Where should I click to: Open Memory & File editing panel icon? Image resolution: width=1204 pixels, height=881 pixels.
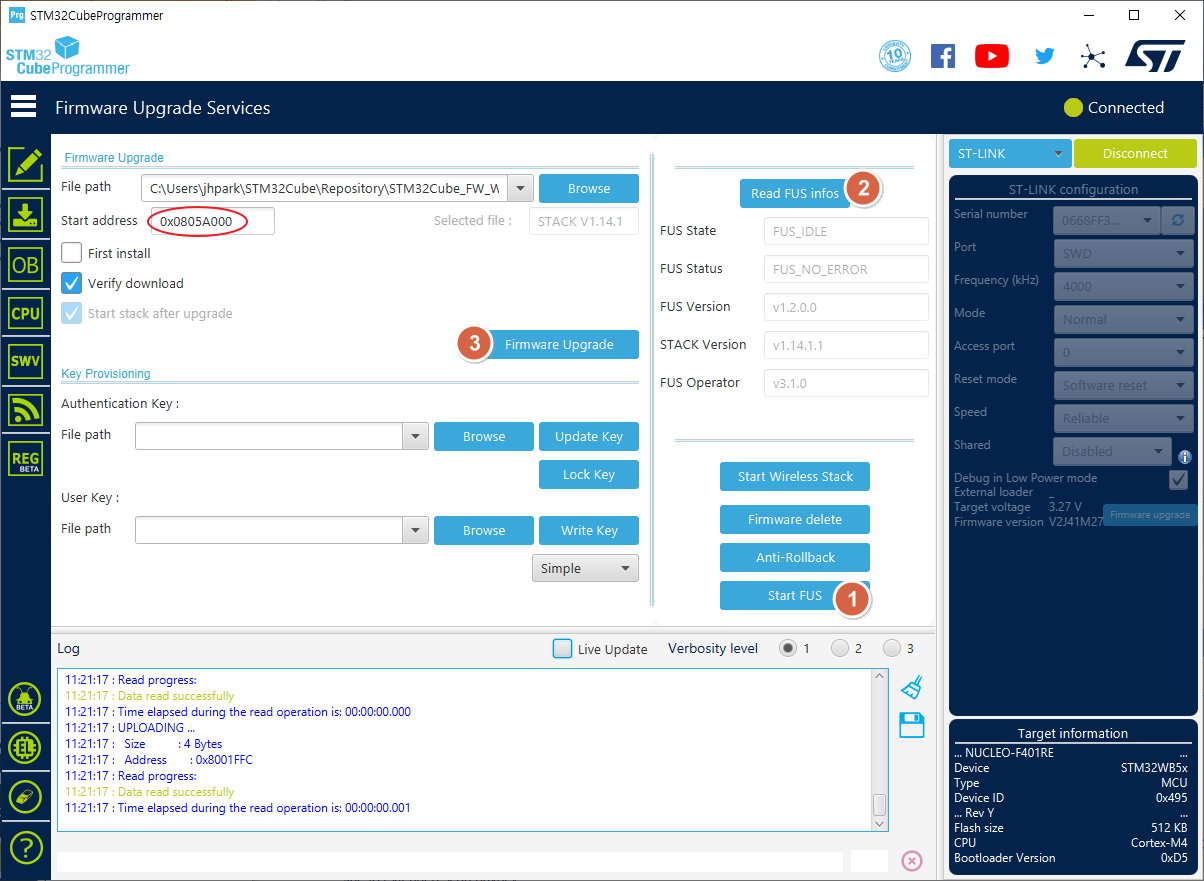tap(25, 164)
